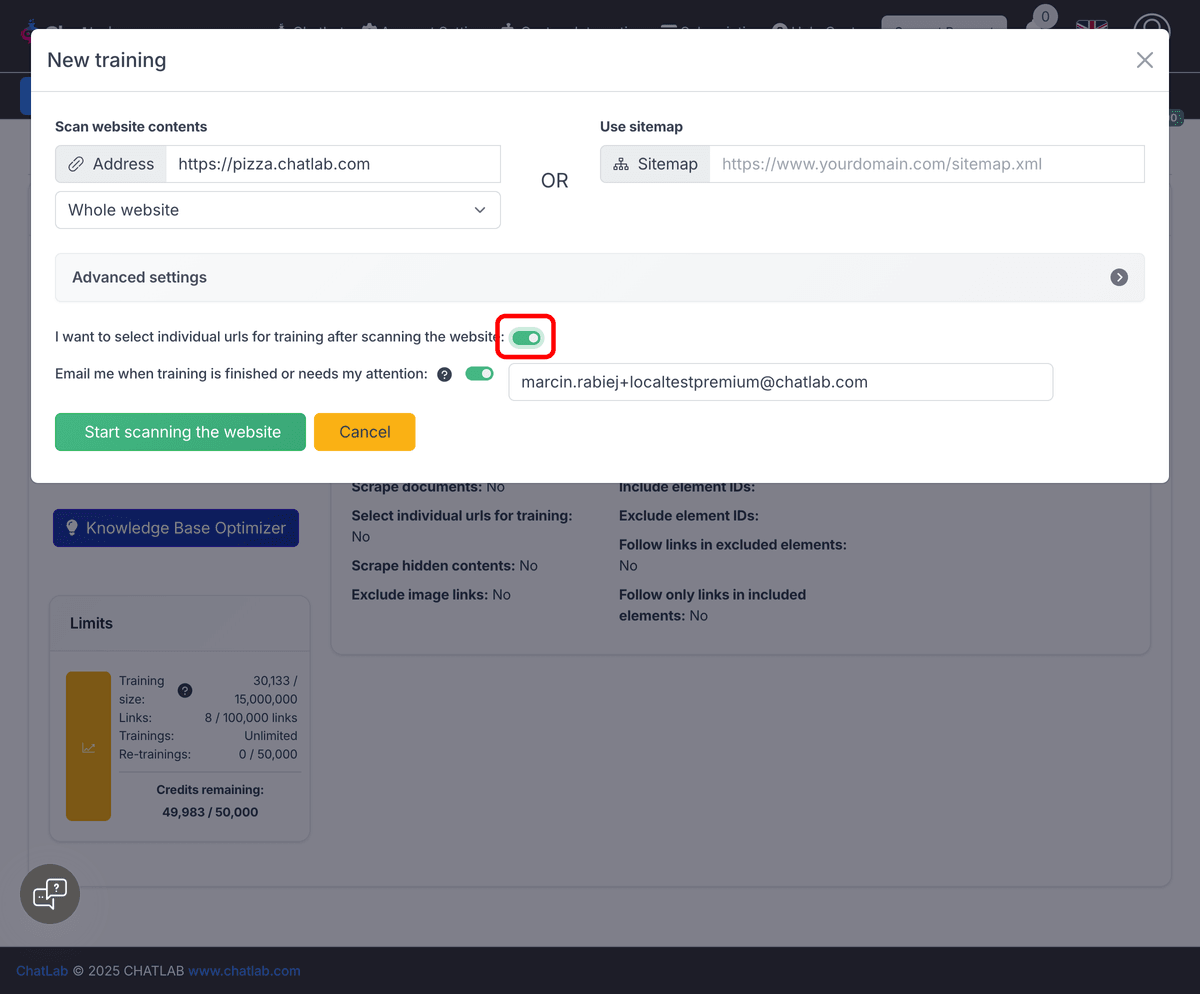This screenshot has width=1200, height=994.
Task: Open the chat widget icon in bottom-left corner
Action: (49, 893)
